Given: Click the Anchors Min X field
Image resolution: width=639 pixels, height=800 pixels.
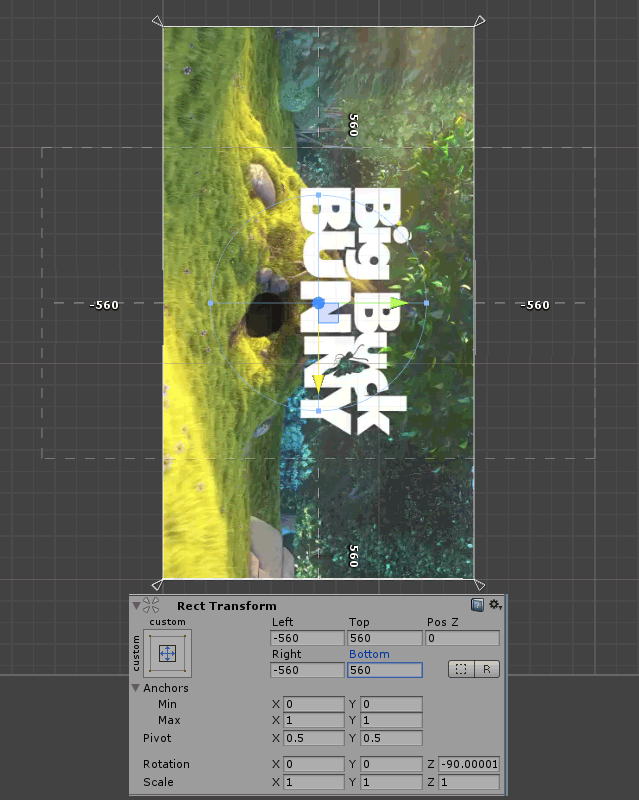Looking at the screenshot, I should tap(314, 704).
